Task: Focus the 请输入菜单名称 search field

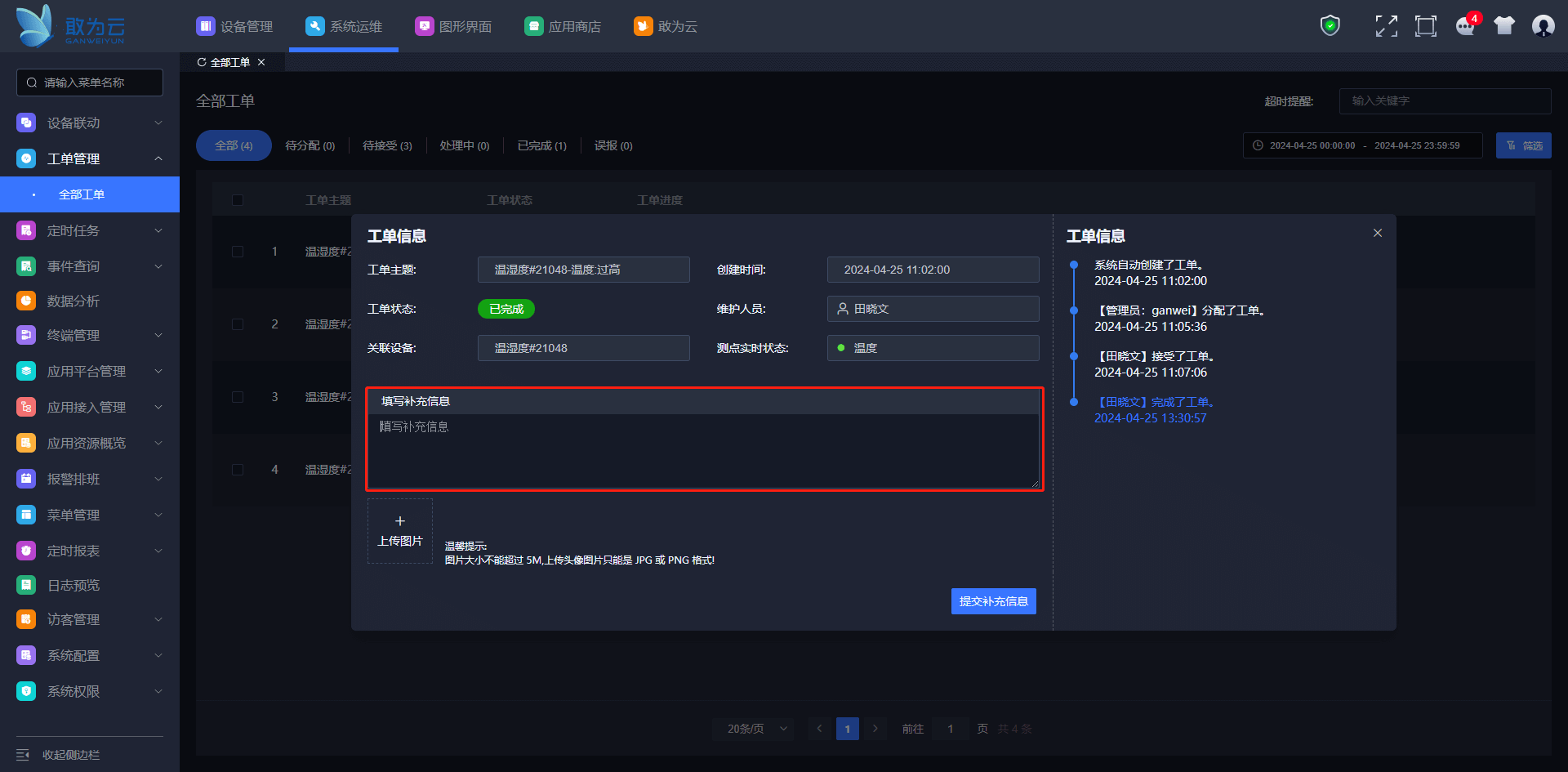Action: coord(90,83)
